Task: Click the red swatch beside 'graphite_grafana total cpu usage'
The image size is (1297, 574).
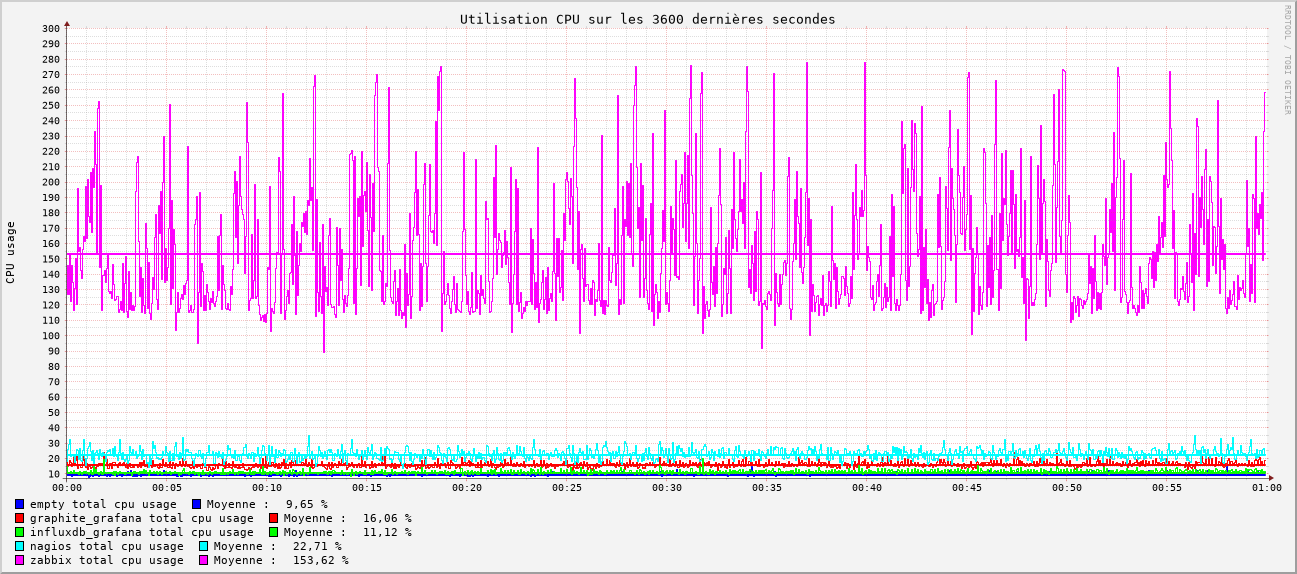Action: pos(19,518)
